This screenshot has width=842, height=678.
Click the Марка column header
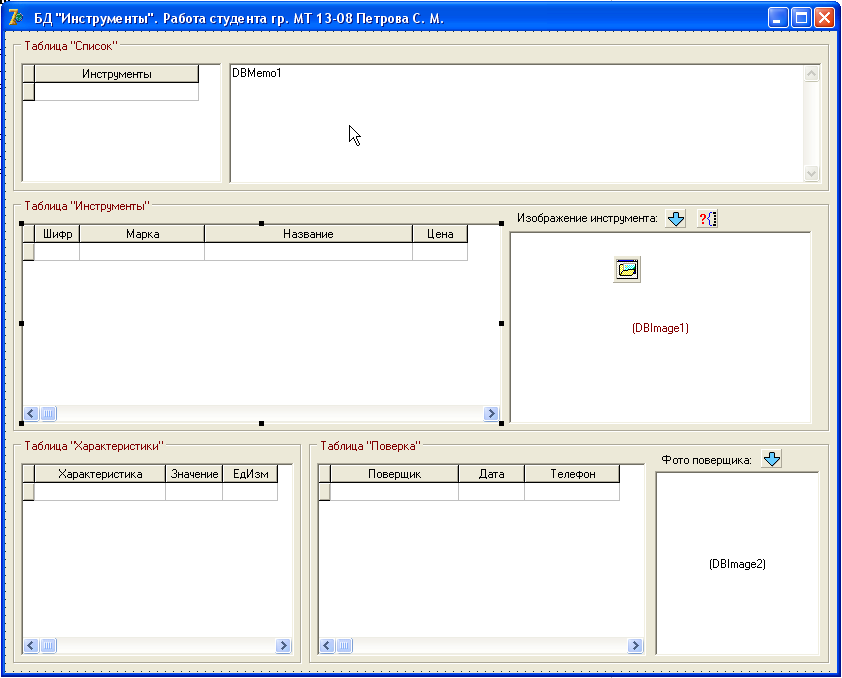pos(142,234)
